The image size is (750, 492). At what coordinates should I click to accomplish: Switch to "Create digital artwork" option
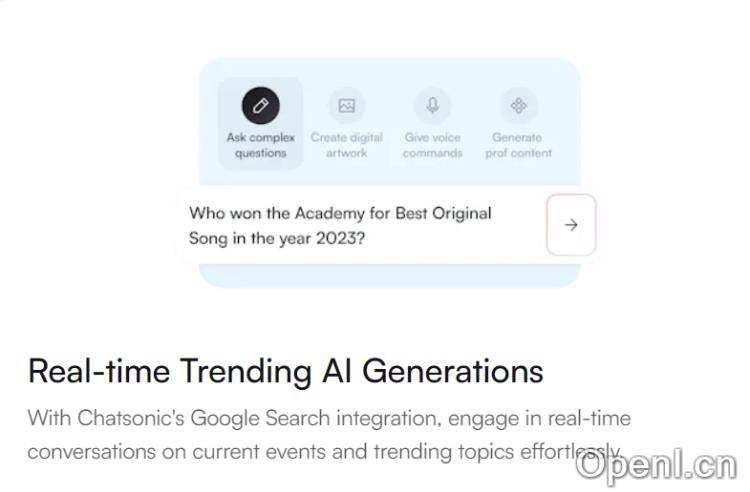coord(347,145)
